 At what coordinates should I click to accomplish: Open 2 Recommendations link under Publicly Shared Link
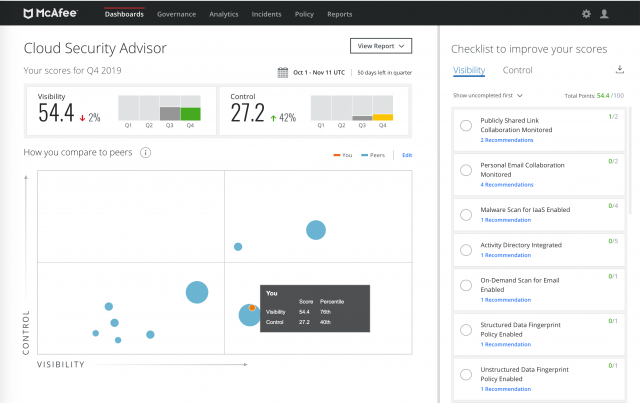[x=507, y=140]
